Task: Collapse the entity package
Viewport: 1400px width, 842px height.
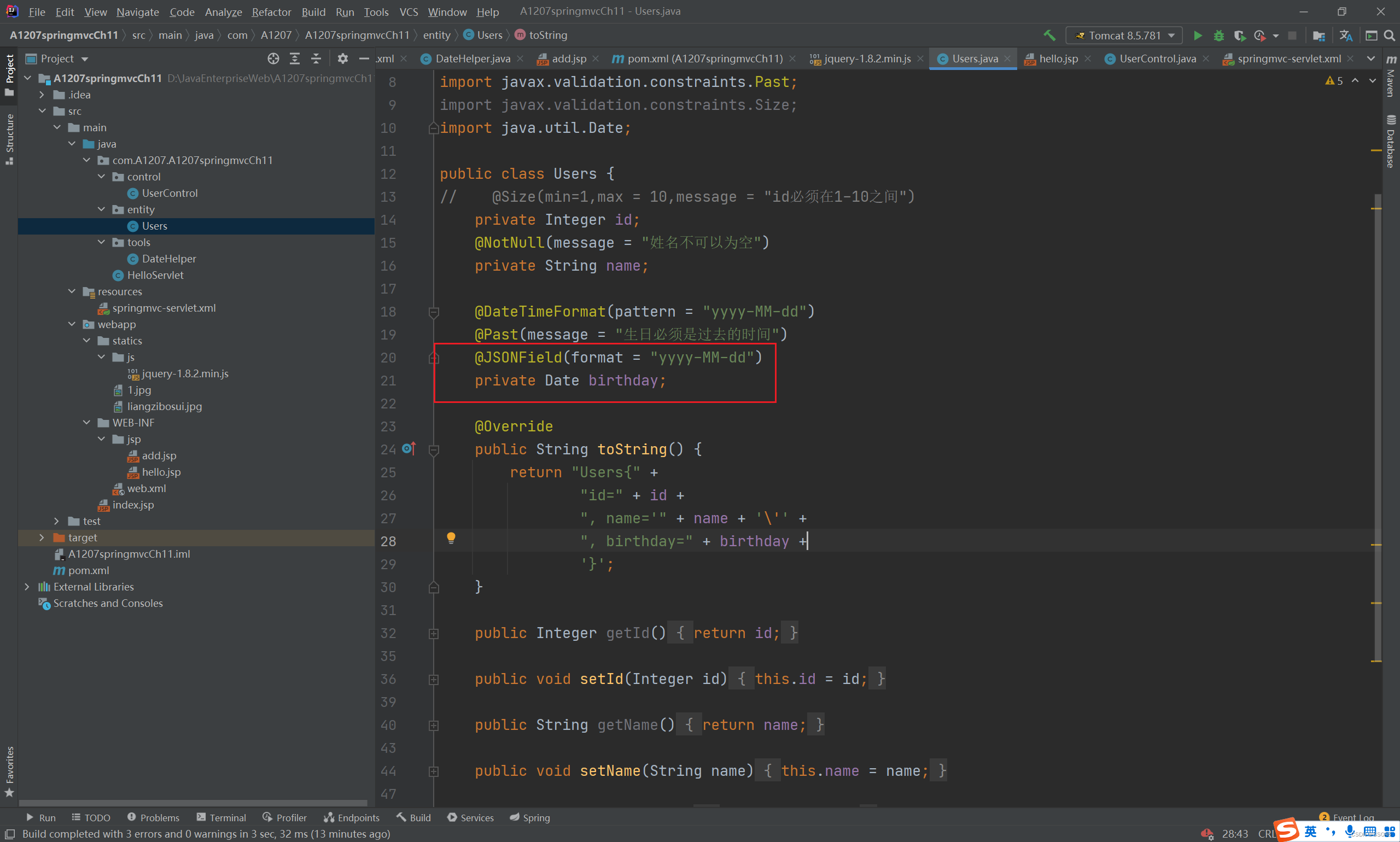Action: coord(101,209)
